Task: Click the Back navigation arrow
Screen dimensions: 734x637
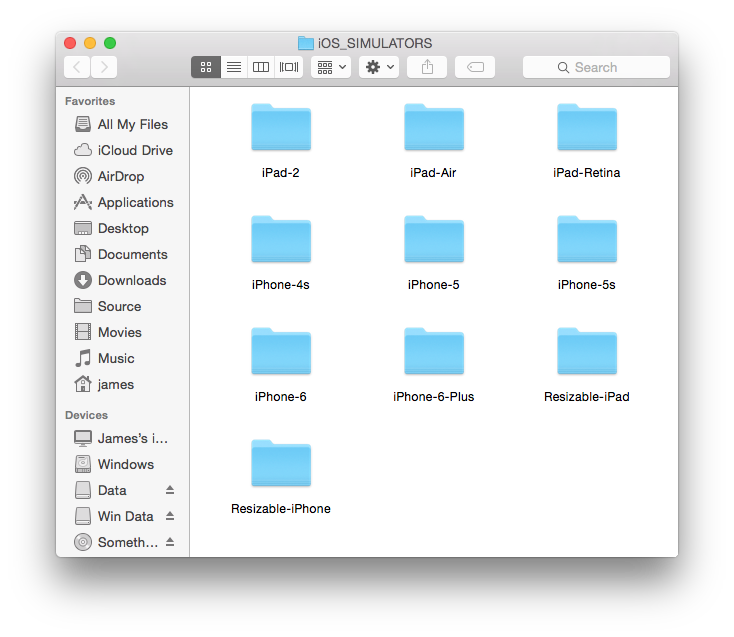Action: coord(77,67)
